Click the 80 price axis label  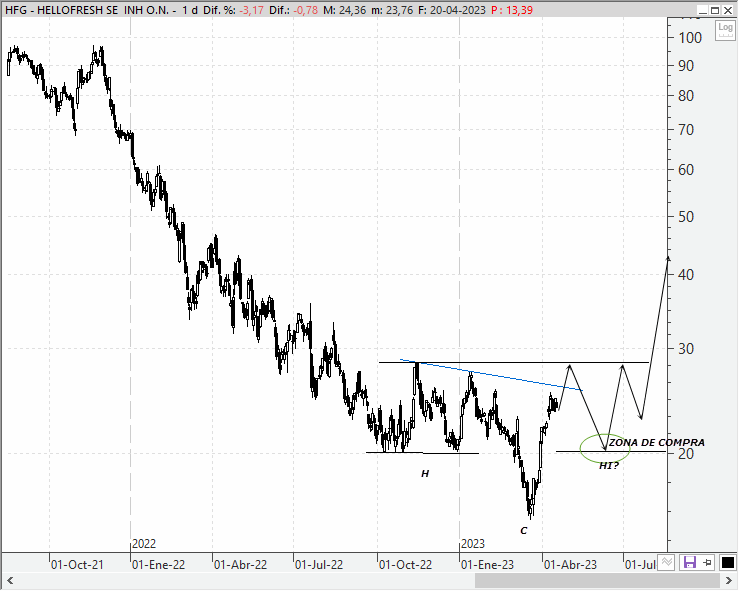(x=686, y=96)
